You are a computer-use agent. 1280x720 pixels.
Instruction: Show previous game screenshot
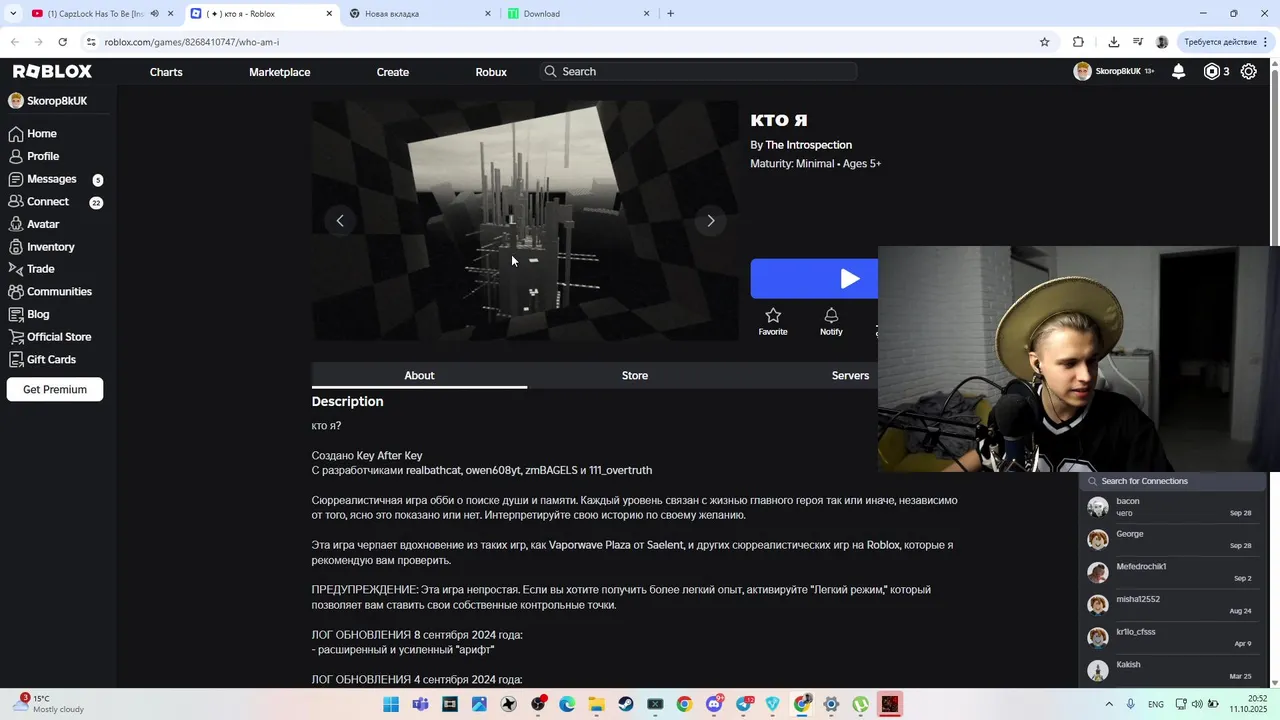click(x=340, y=221)
